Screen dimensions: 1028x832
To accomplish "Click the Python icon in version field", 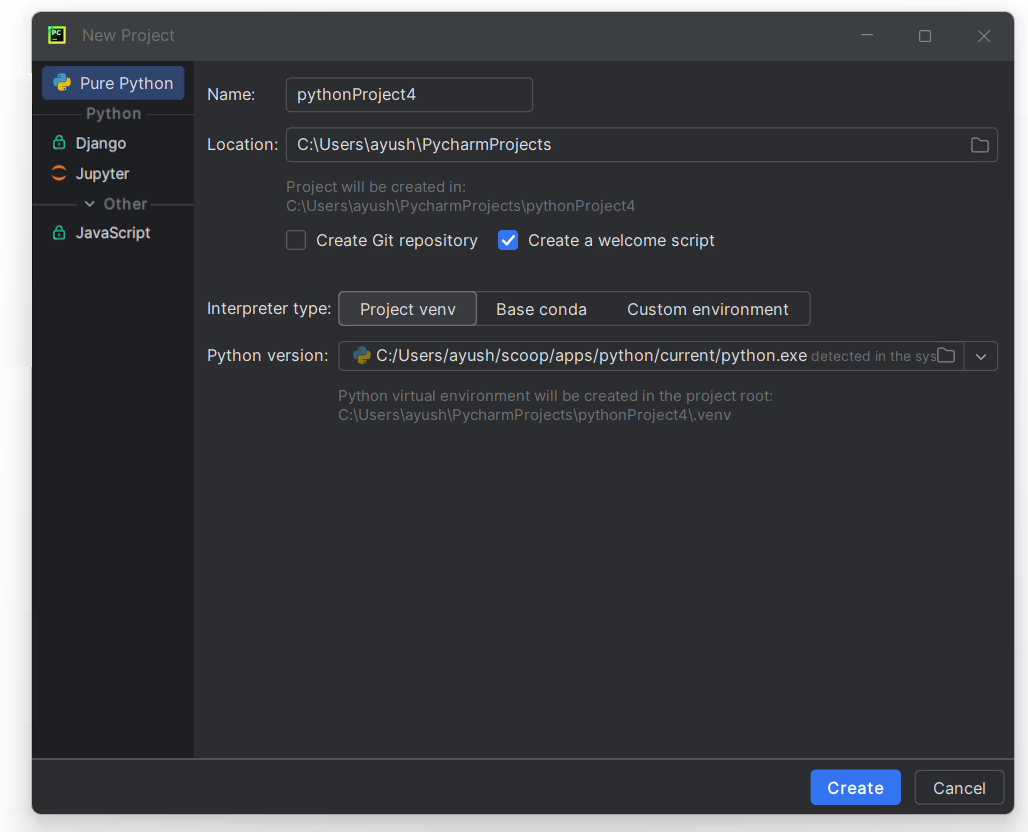I will pos(362,355).
